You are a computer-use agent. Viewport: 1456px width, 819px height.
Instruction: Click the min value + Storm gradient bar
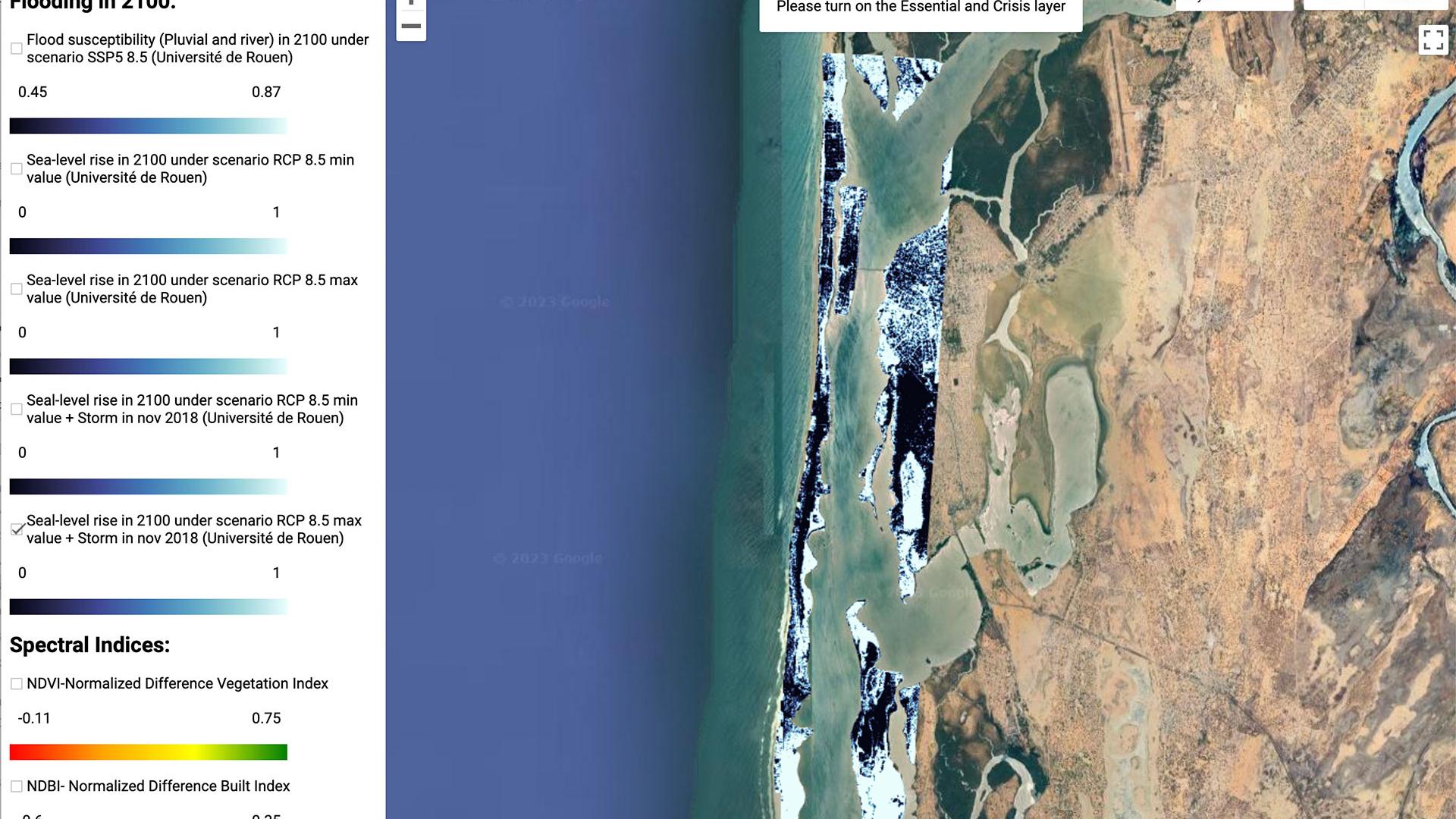click(149, 487)
